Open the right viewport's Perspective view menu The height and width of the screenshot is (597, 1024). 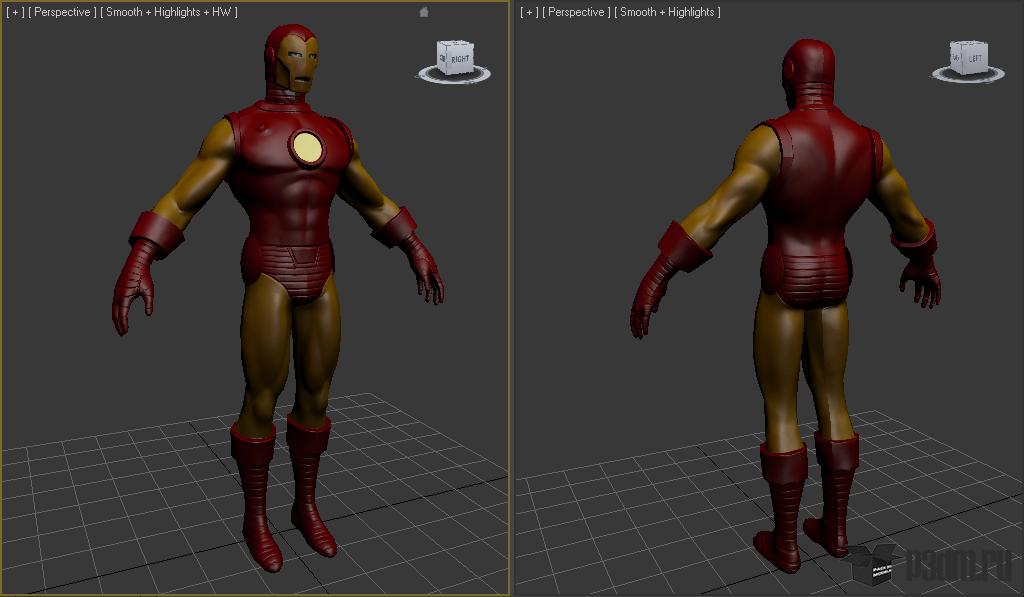click(576, 12)
